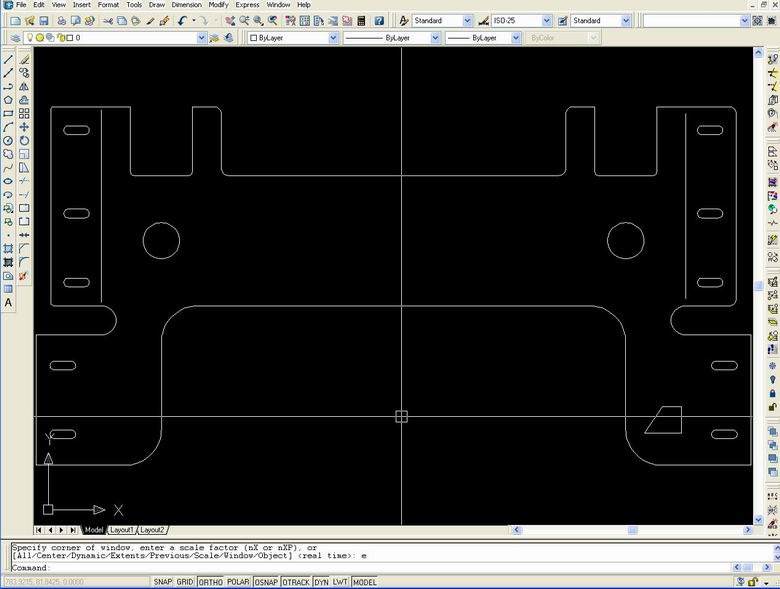The image size is (780, 589).
Task: Click the Mirror modify tool
Action: pos(24,86)
